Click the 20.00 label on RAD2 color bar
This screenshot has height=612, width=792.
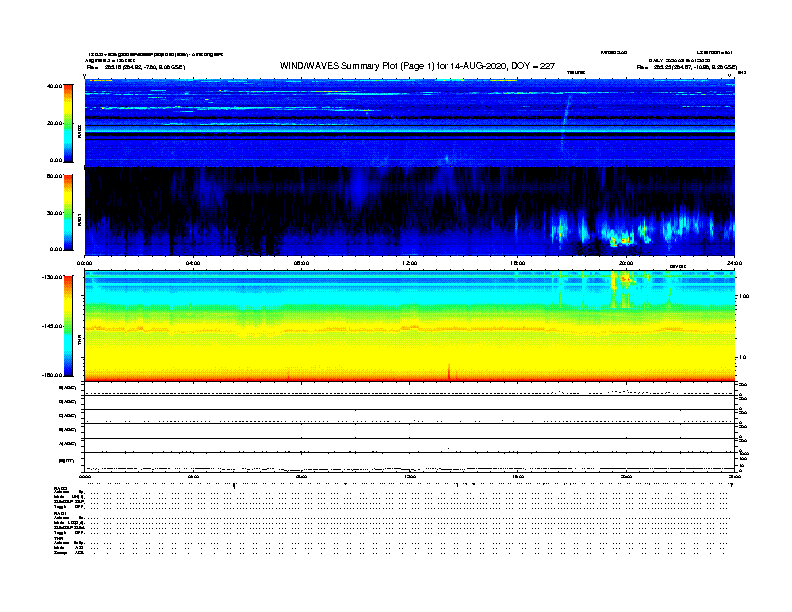54,123
